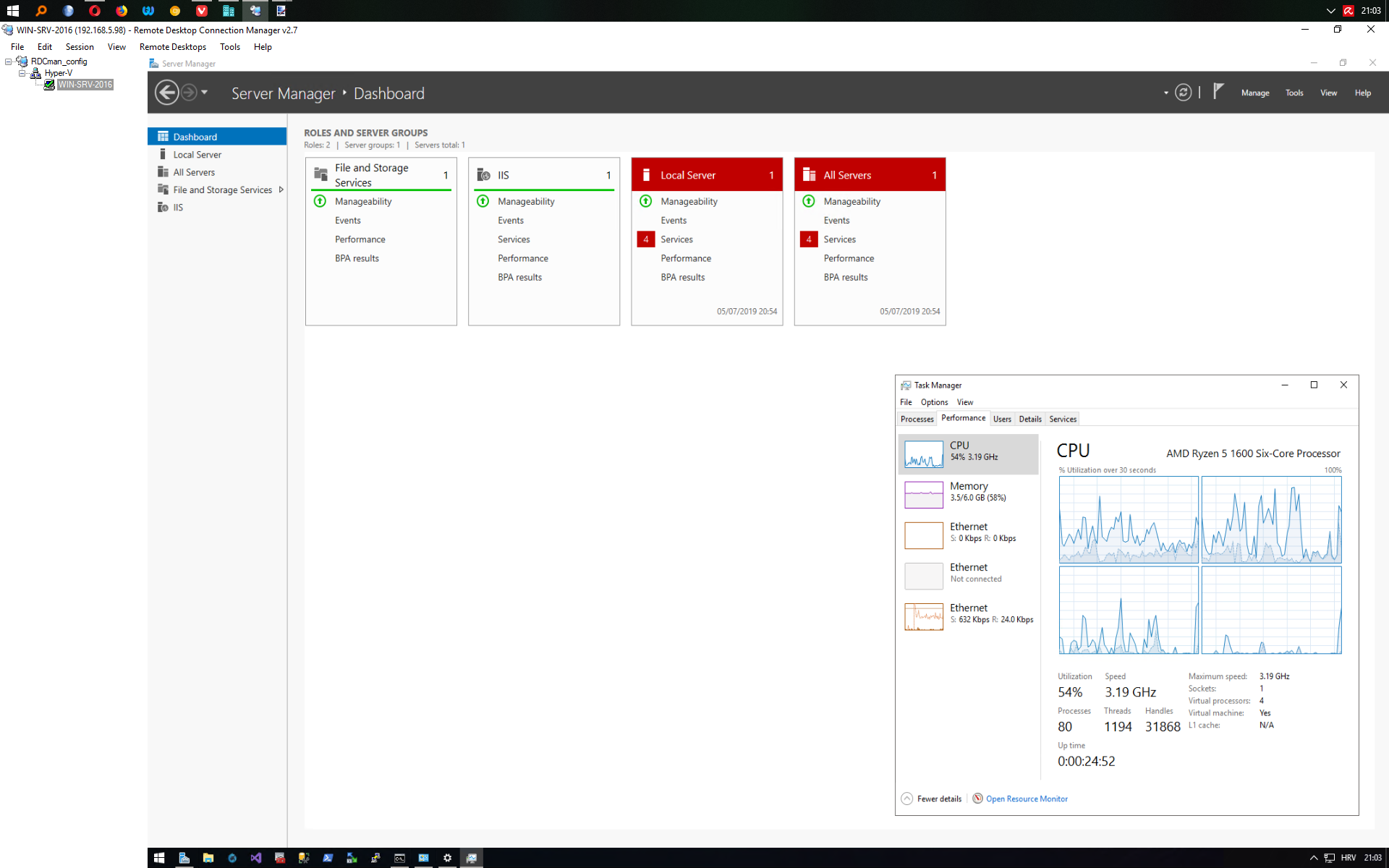Screen dimensions: 1389x868
Task: Click the Open Resource Monitor link
Action: (1026, 799)
